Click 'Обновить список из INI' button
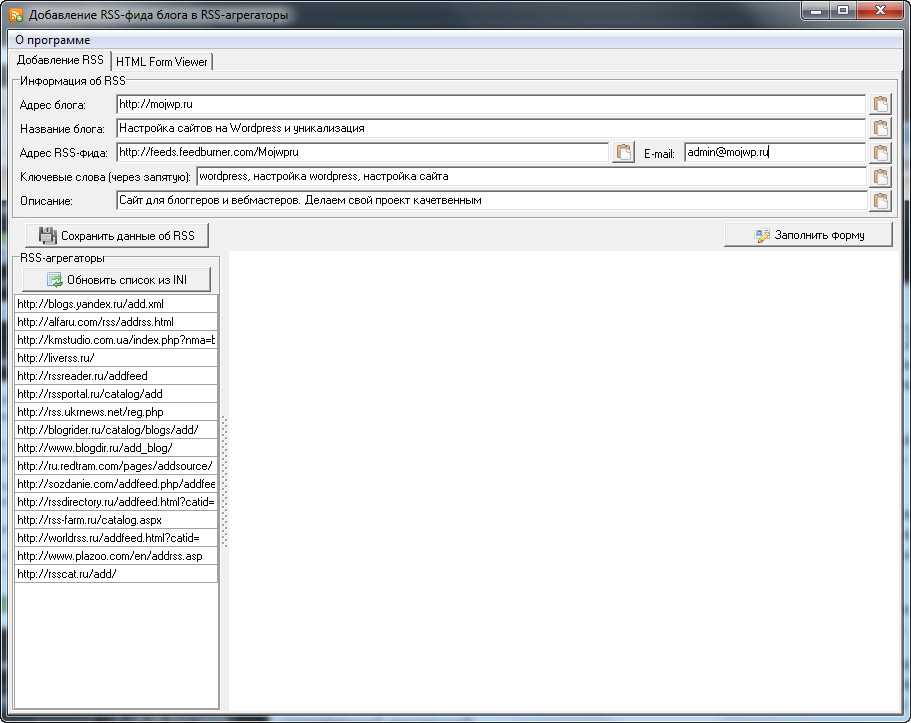The width and height of the screenshot is (911, 723). pos(117,280)
